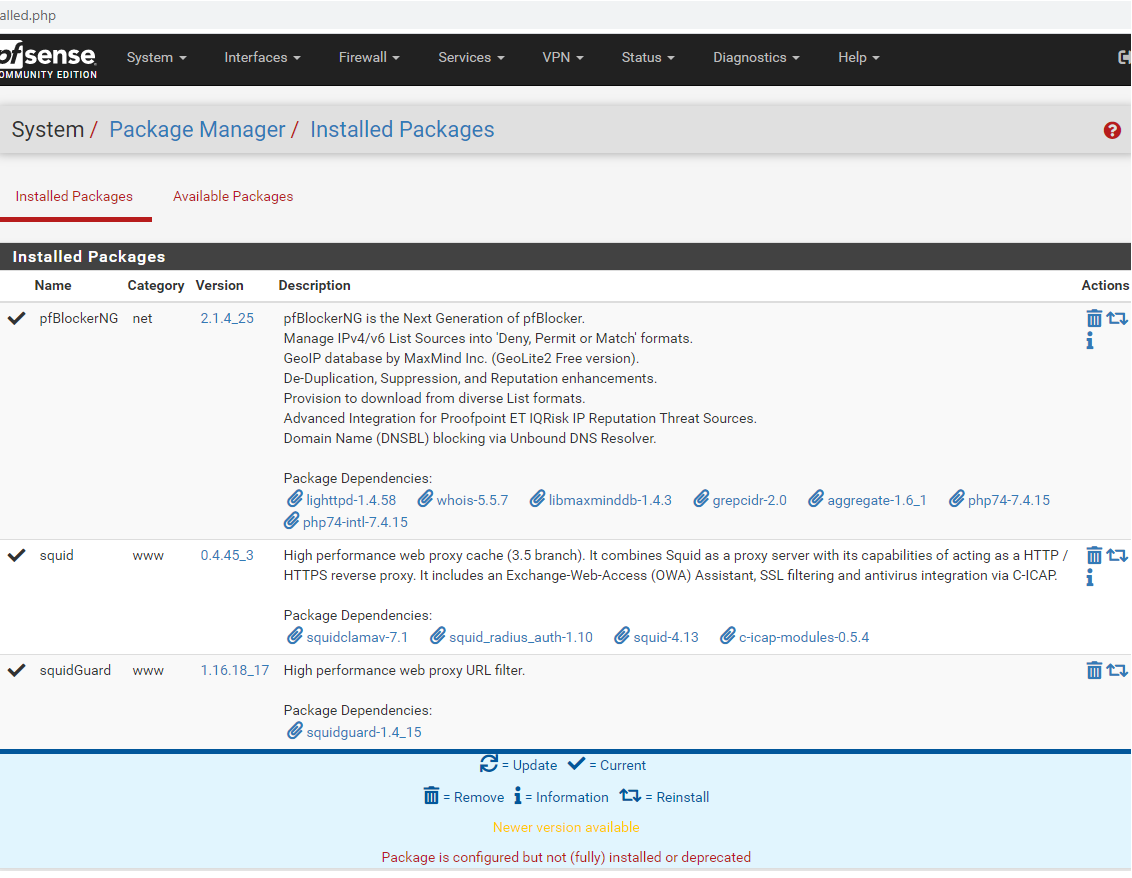Click paperclip icon beside squidclamav-7.1
The height and width of the screenshot is (878, 1132).
coord(295,636)
